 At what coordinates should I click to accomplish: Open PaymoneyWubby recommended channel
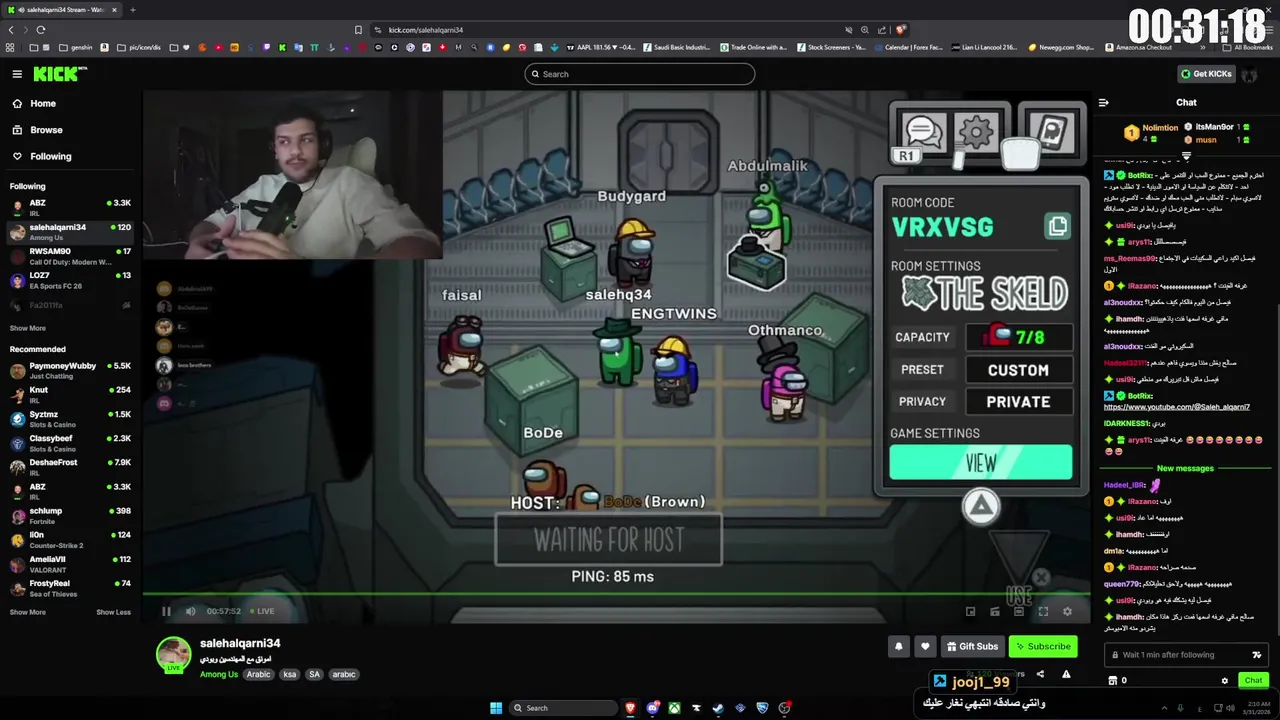70,370
